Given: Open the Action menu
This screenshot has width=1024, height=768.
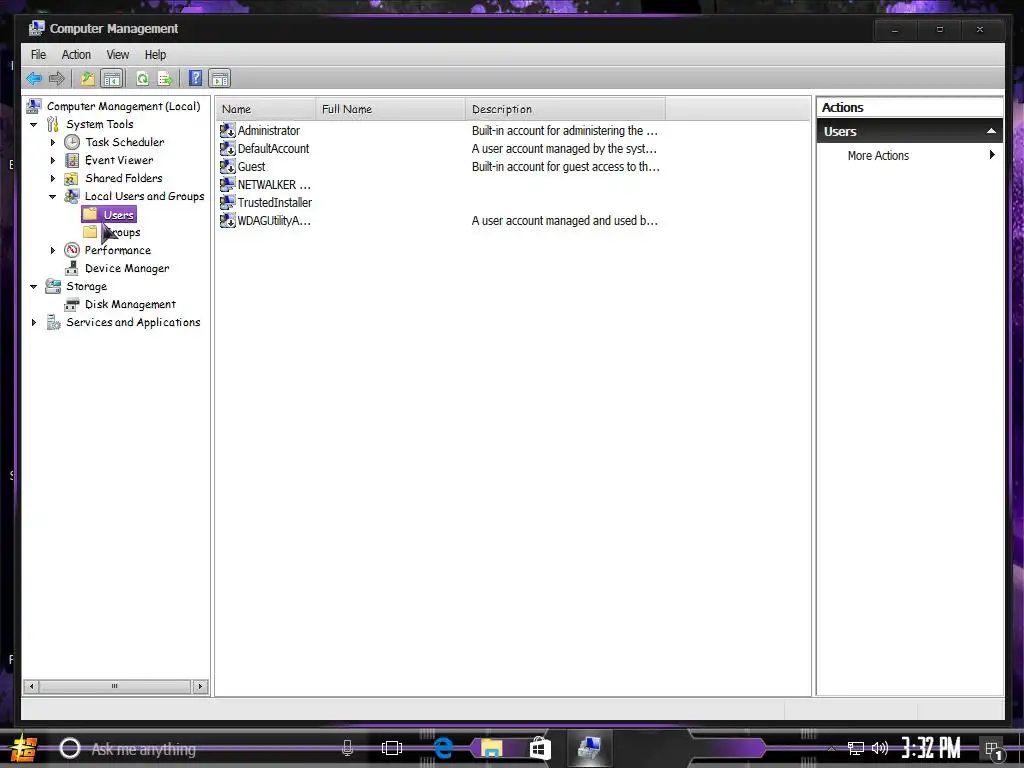Looking at the screenshot, I should (76, 55).
